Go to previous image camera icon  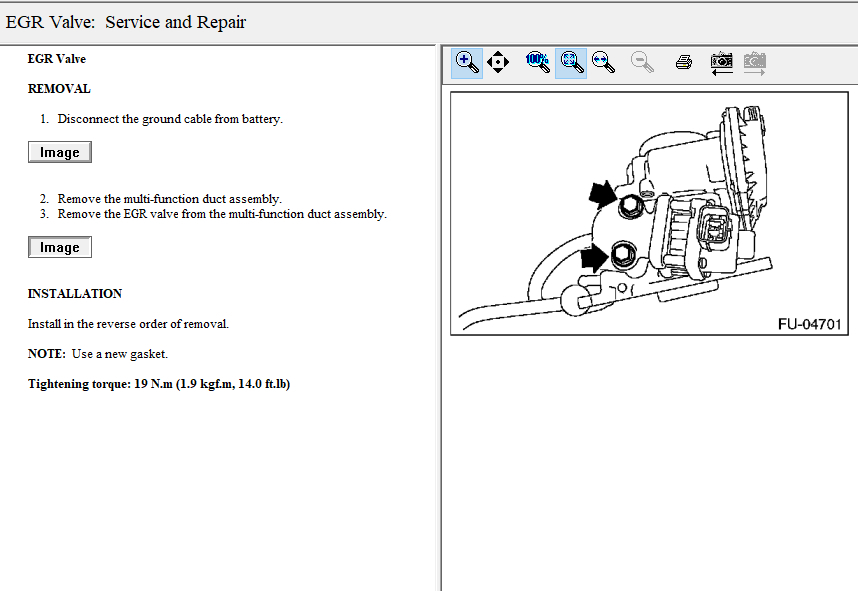[x=722, y=63]
